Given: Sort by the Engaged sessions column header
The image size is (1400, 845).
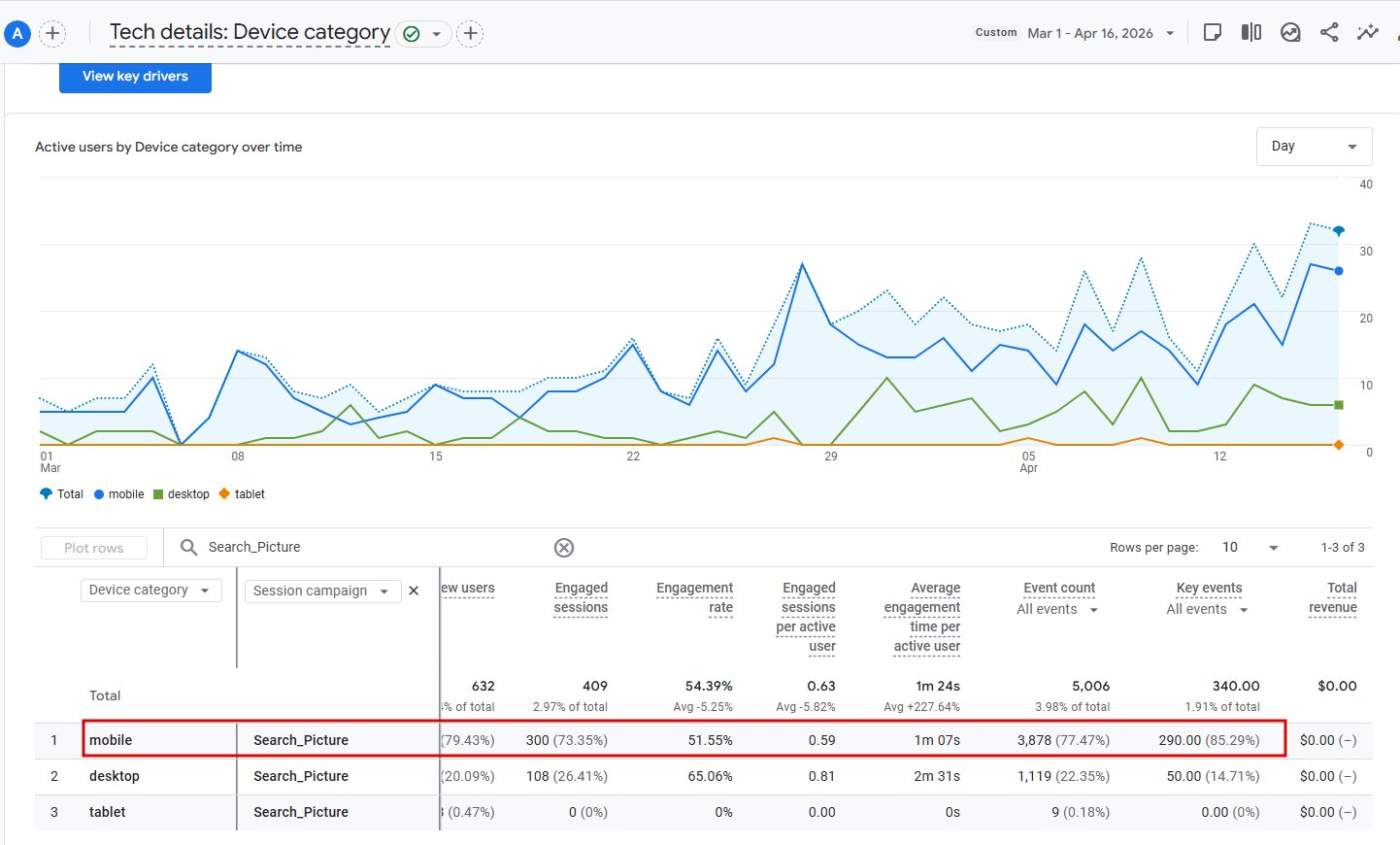Looking at the screenshot, I should 581,597.
